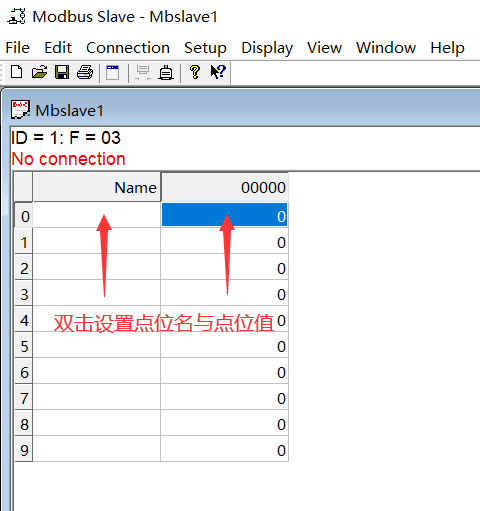Open the Window menu

point(386,48)
